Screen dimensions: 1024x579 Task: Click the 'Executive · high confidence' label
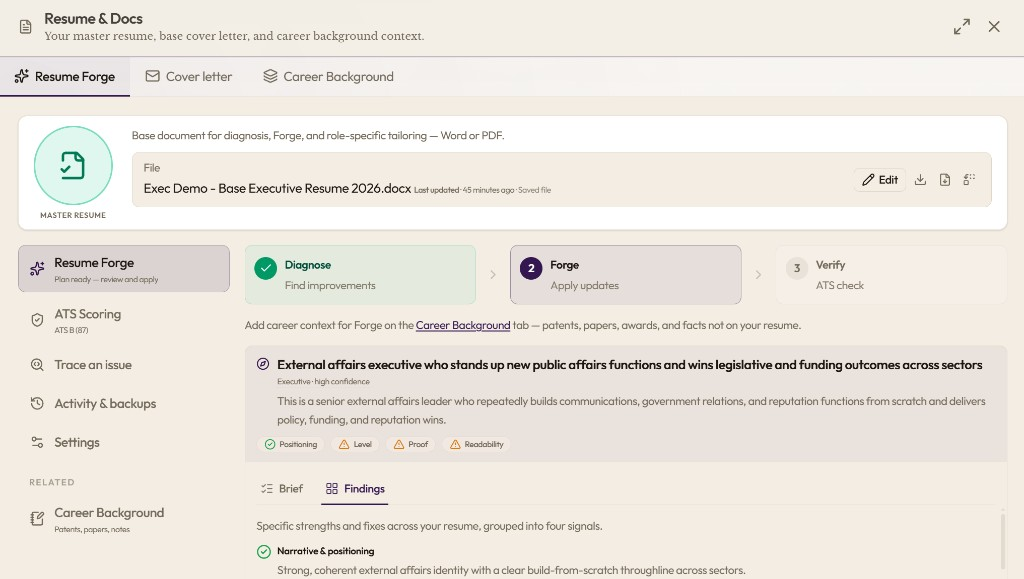[x=323, y=382]
